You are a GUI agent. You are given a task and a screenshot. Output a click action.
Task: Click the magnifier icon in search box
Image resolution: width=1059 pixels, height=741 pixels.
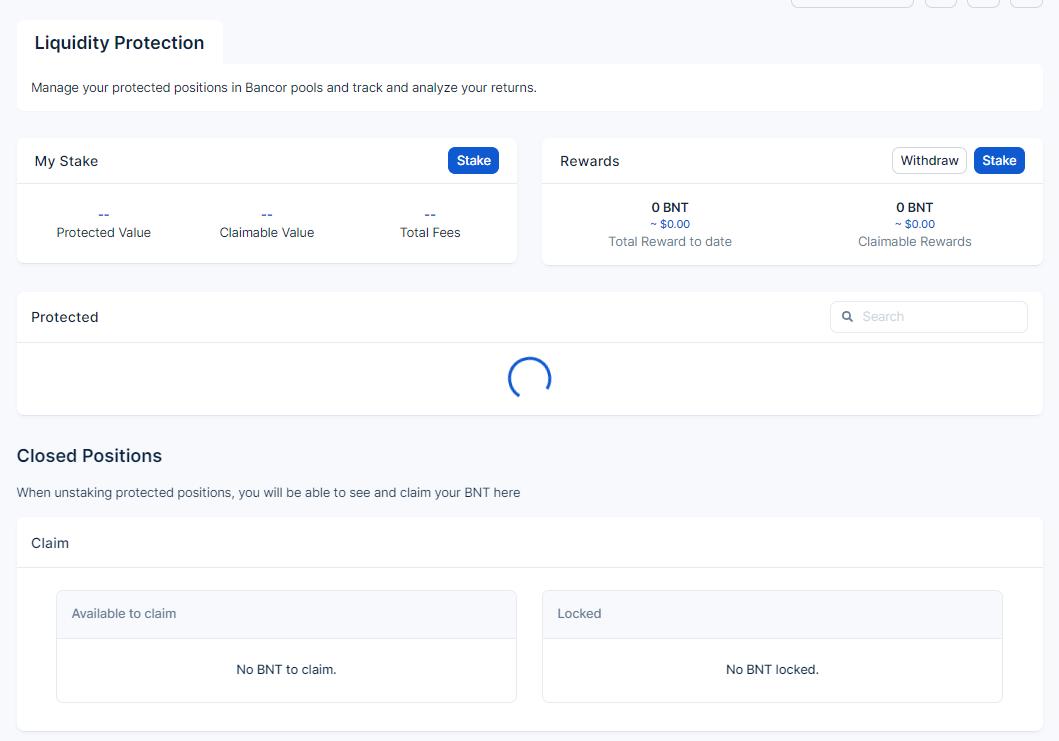pos(847,317)
